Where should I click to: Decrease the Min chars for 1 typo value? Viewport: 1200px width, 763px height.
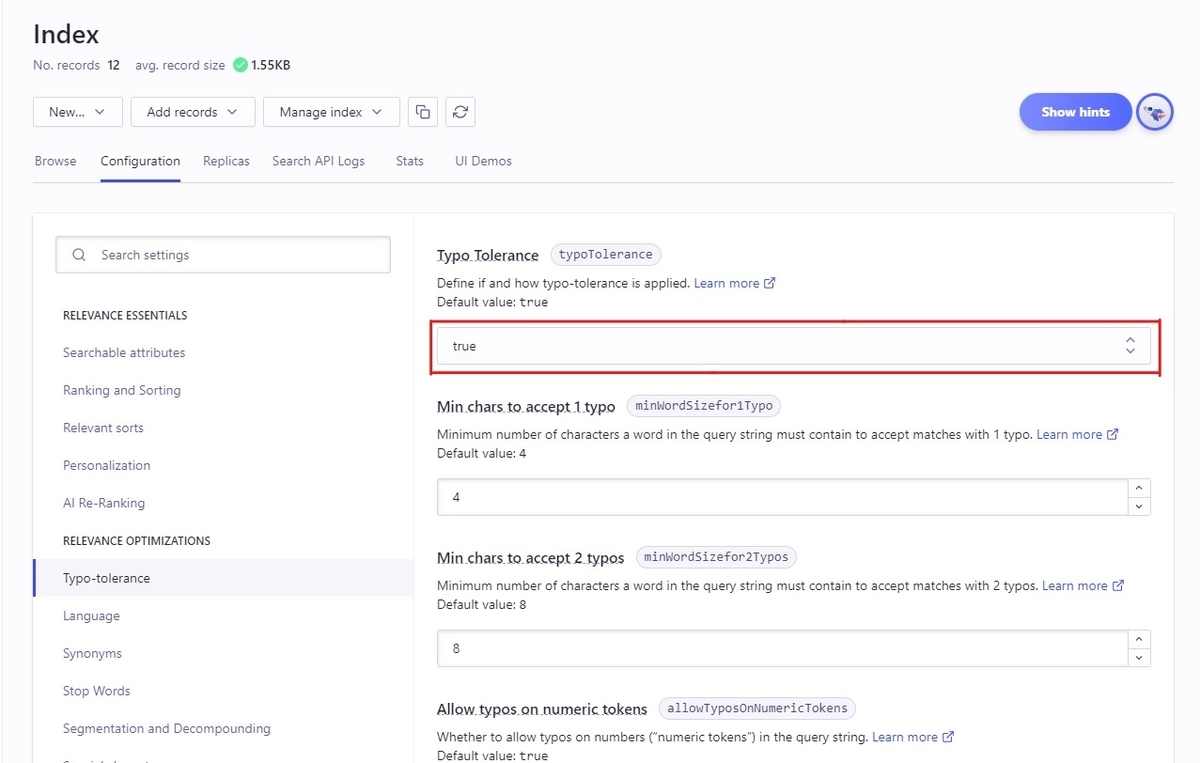point(1139,506)
